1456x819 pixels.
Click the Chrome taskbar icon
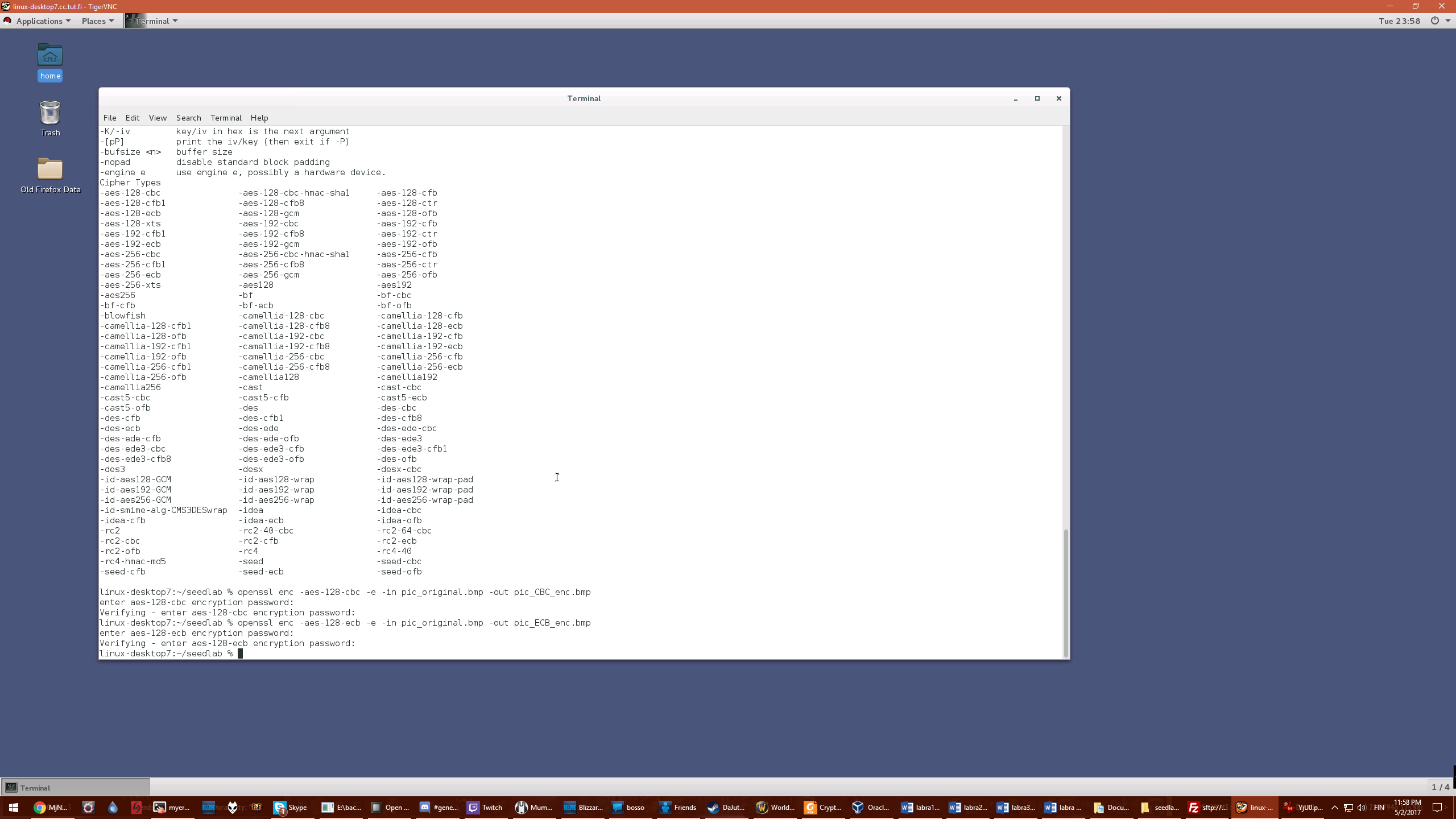point(50,807)
